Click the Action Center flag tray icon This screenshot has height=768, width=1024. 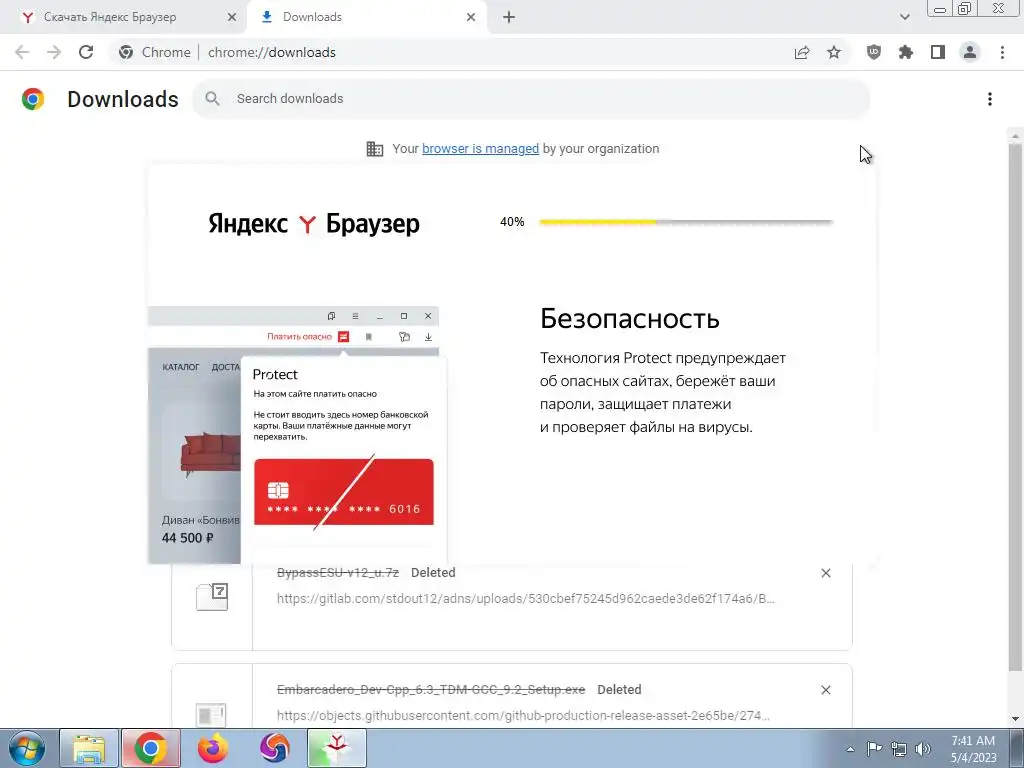pos(874,748)
